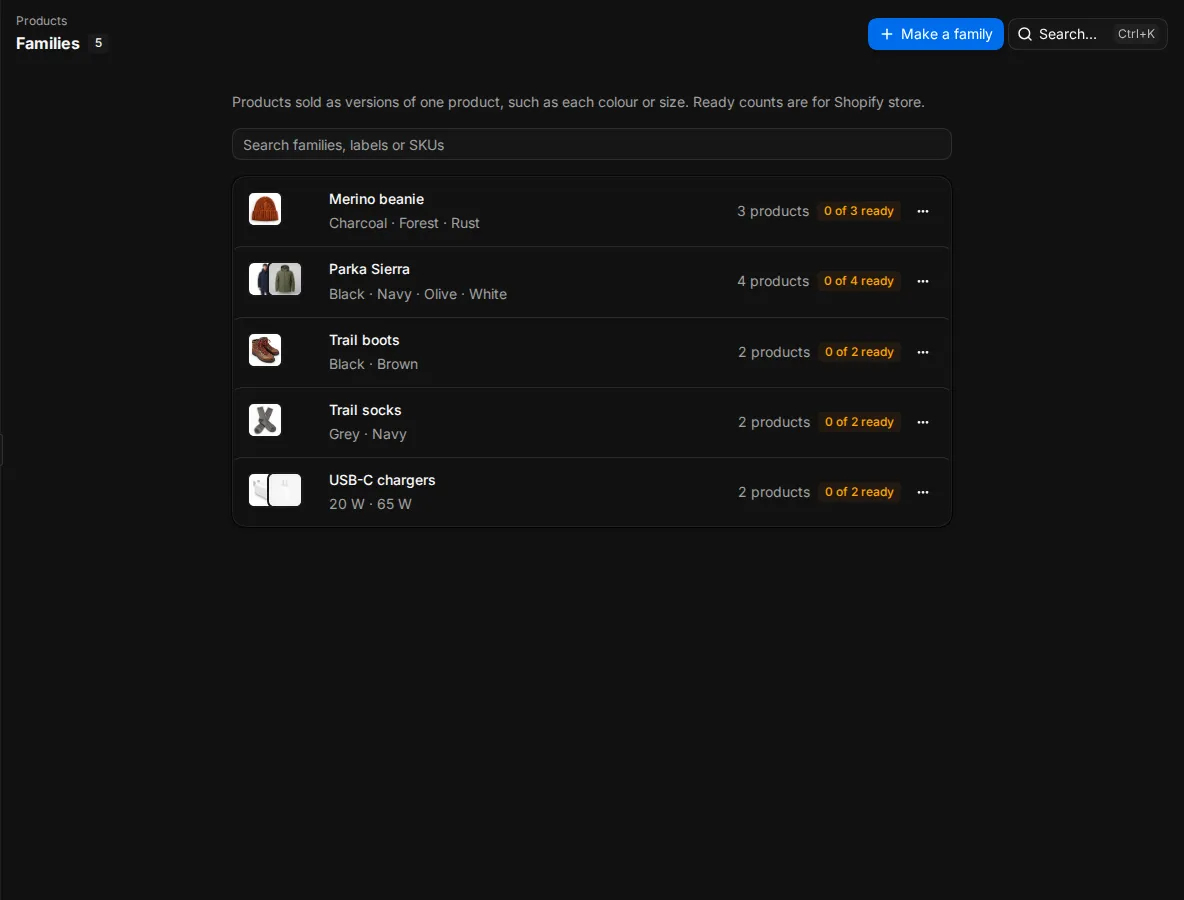The width and height of the screenshot is (1184, 900).
Task: Open the USB-C chargers family
Action: [x=591, y=492]
